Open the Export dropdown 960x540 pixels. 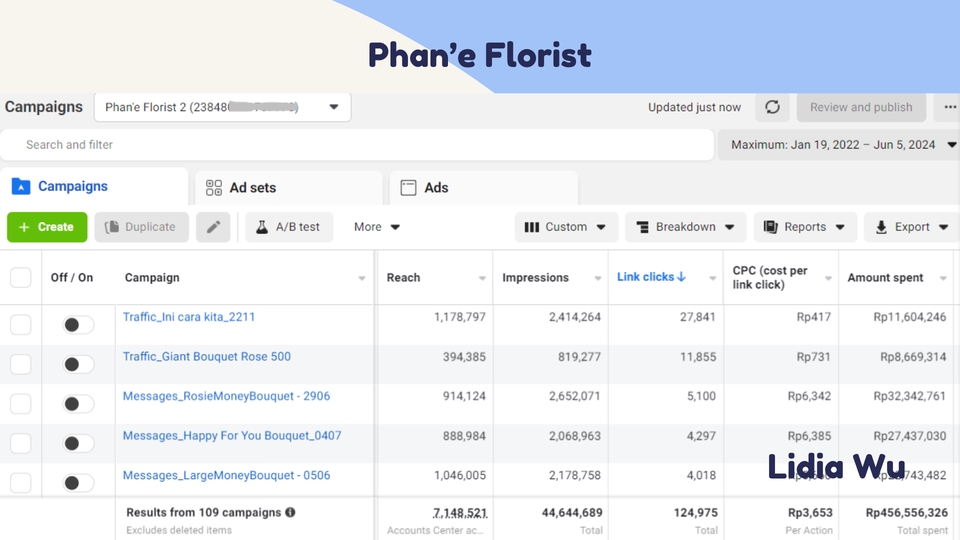912,227
